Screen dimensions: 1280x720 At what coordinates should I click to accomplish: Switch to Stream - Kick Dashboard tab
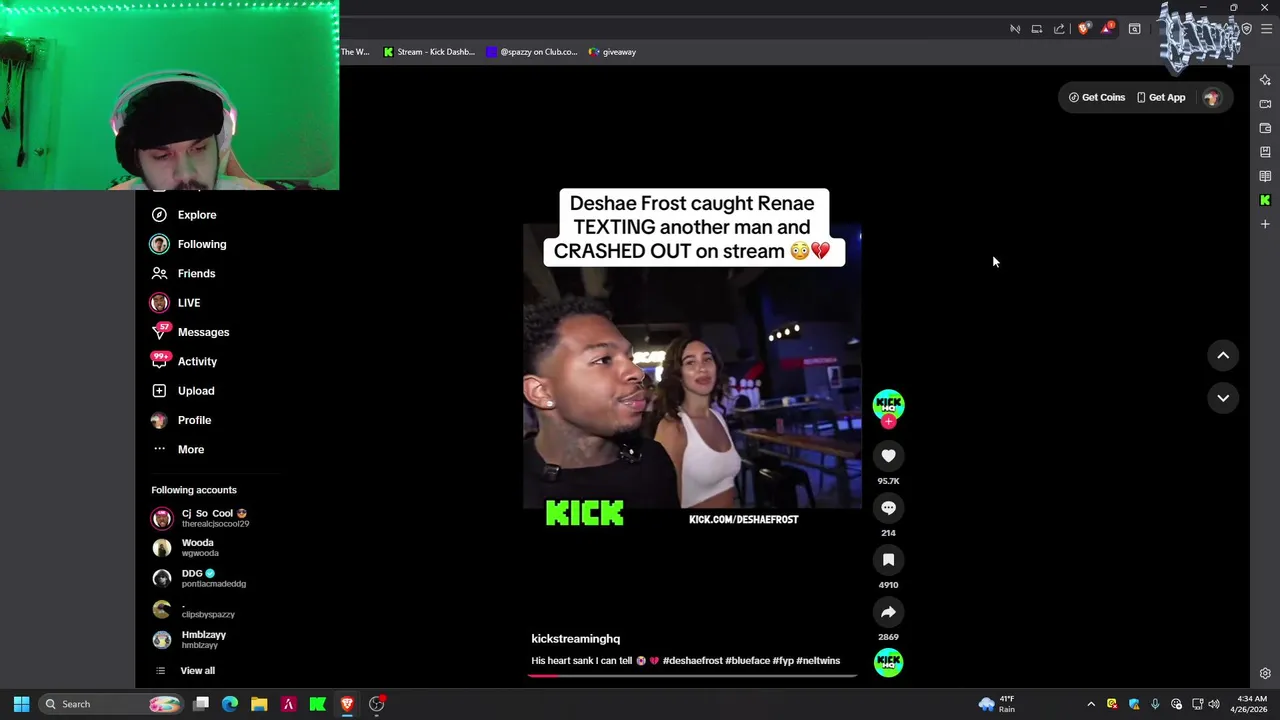click(429, 52)
